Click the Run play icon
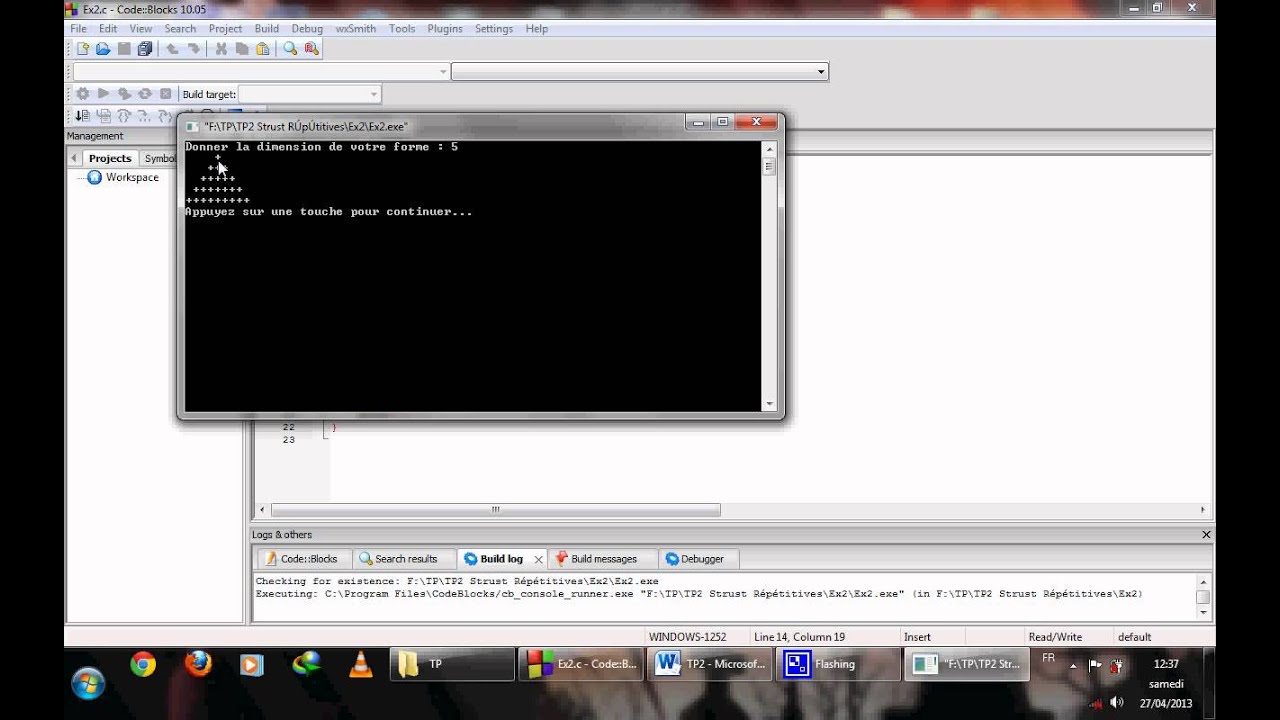 pyautogui.click(x=103, y=94)
